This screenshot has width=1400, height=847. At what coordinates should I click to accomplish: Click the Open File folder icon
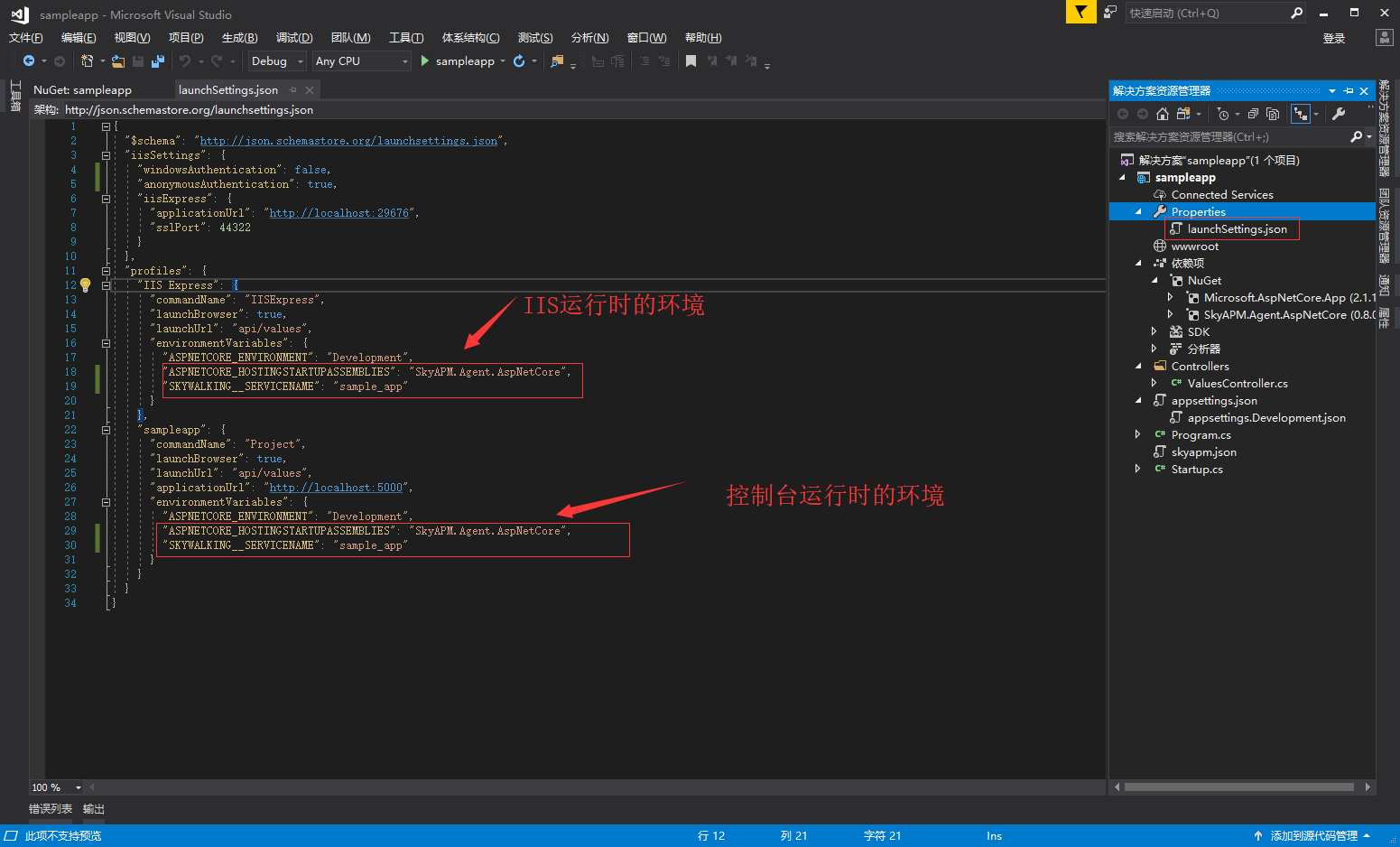click(x=118, y=61)
